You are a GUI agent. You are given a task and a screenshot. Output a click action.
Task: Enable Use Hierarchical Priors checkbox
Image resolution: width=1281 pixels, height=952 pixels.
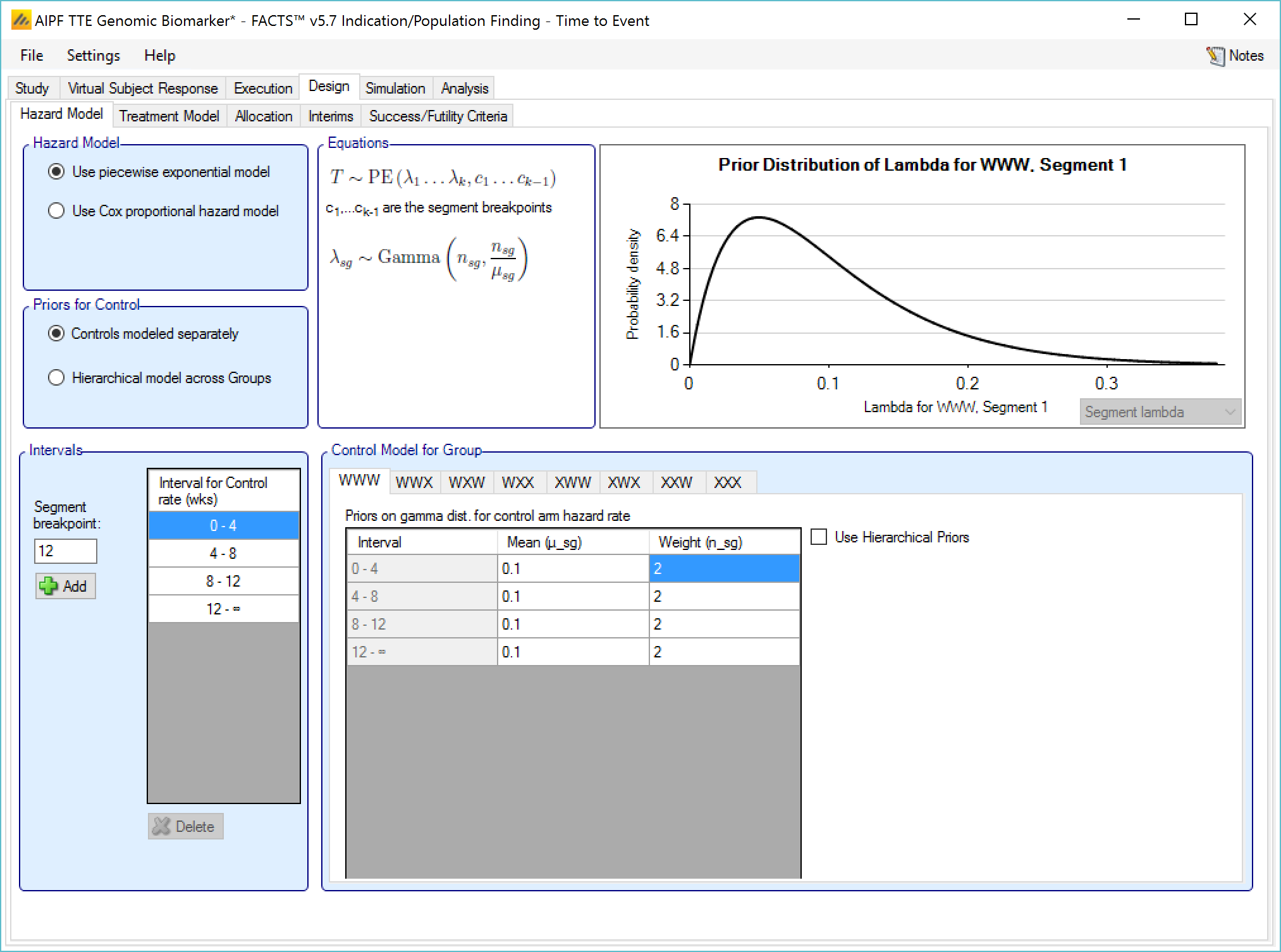tap(819, 537)
